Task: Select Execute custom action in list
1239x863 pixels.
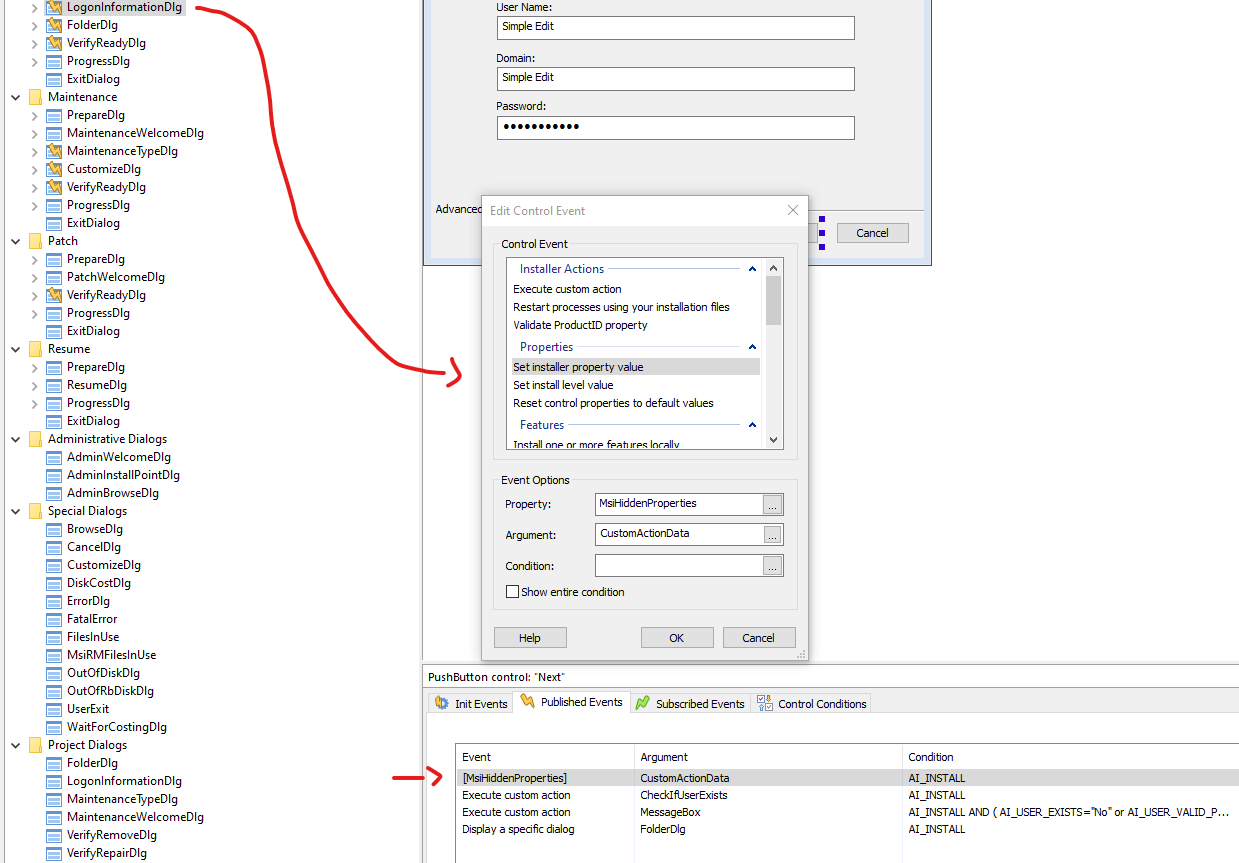Action: (567, 289)
